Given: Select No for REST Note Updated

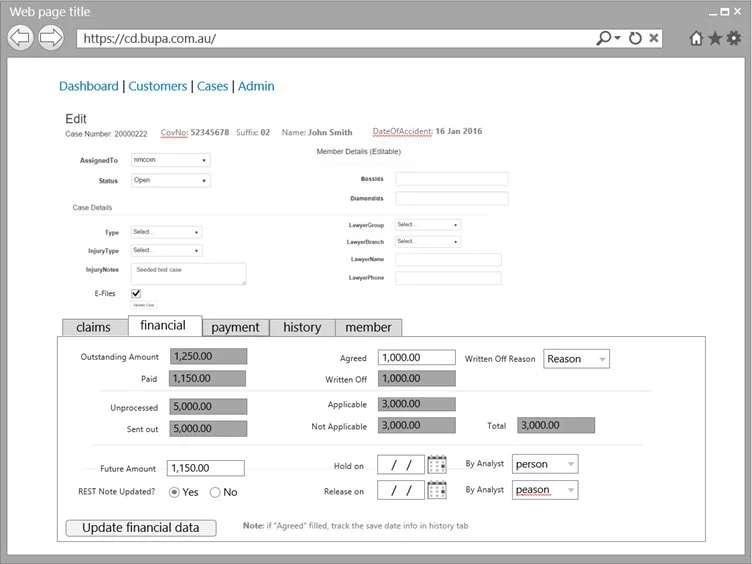Looking at the screenshot, I should point(215,492).
